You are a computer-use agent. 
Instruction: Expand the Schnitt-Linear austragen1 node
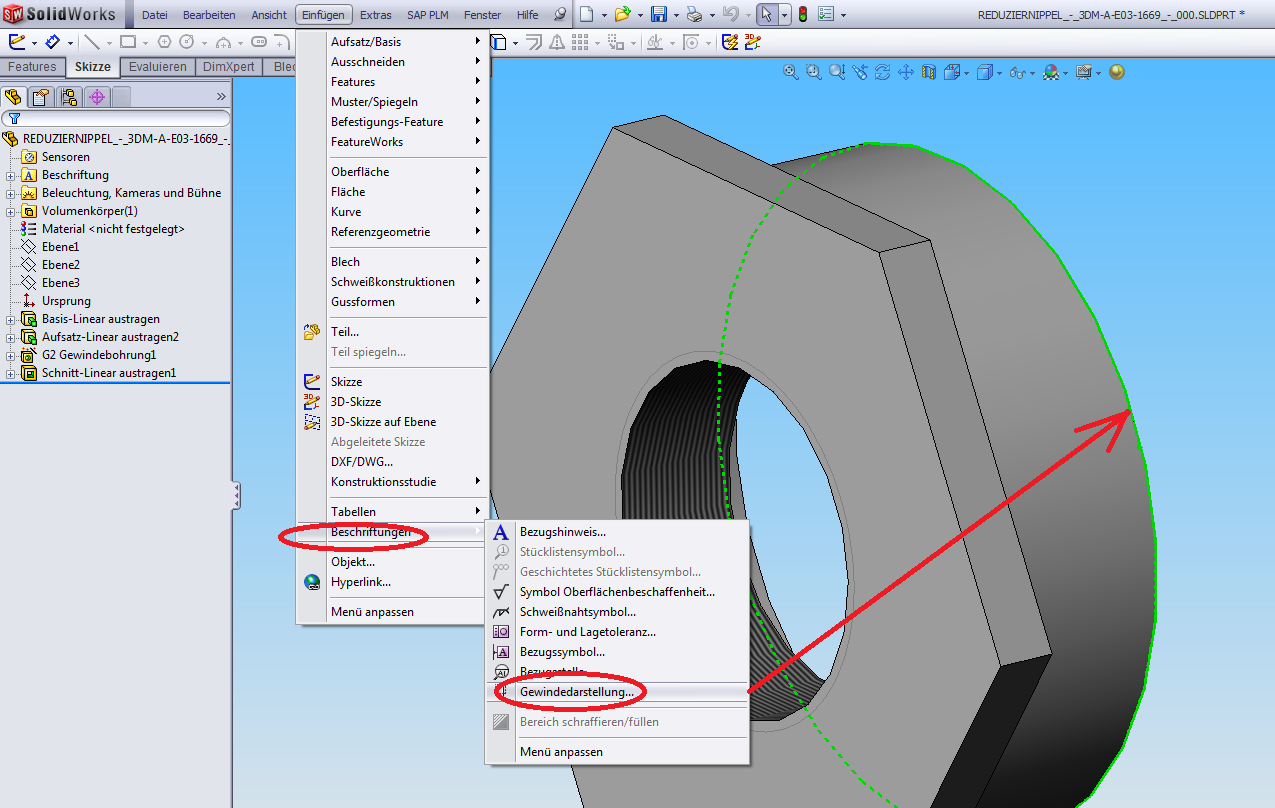click(10, 373)
